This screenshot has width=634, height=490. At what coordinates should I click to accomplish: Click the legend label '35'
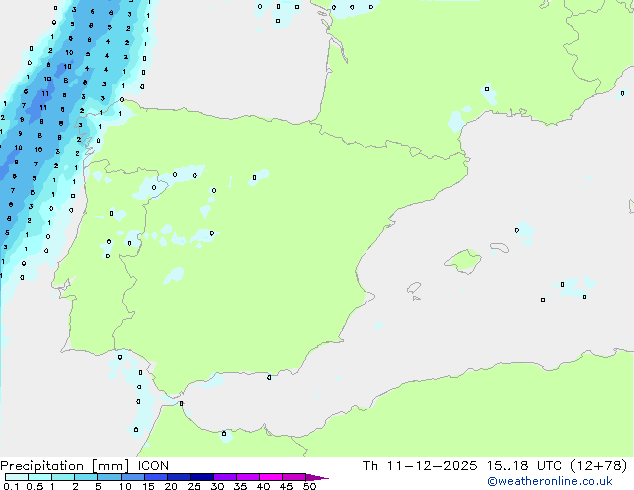[240, 486]
